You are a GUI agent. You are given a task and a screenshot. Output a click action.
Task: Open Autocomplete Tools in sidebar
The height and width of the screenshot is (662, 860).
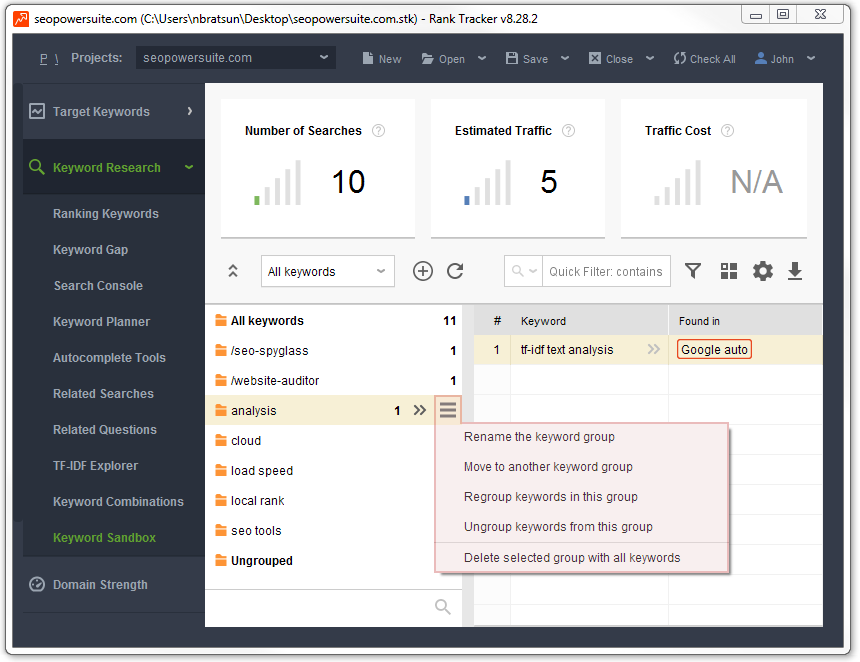coord(109,358)
